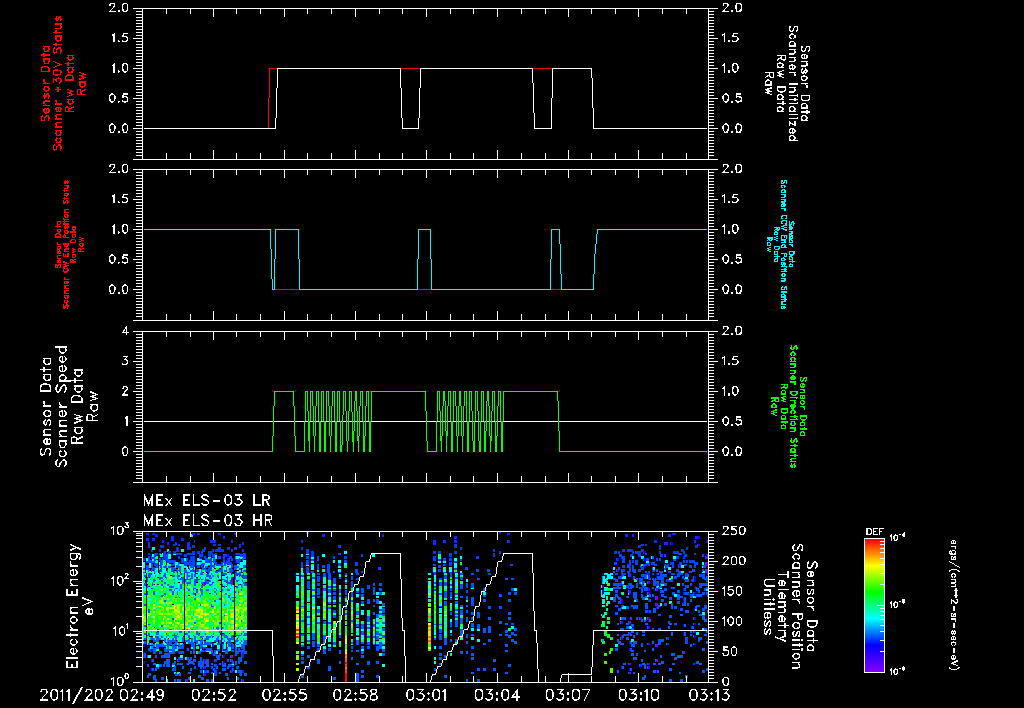The width and height of the screenshot is (1024, 708).
Task: Click the bottom exponent label of the color bar
Action: pos(897,670)
